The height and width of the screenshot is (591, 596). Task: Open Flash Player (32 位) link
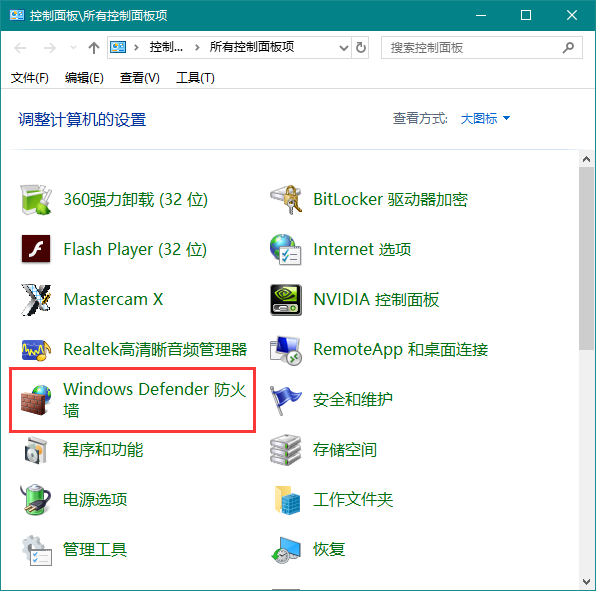click(x=135, y=249)
